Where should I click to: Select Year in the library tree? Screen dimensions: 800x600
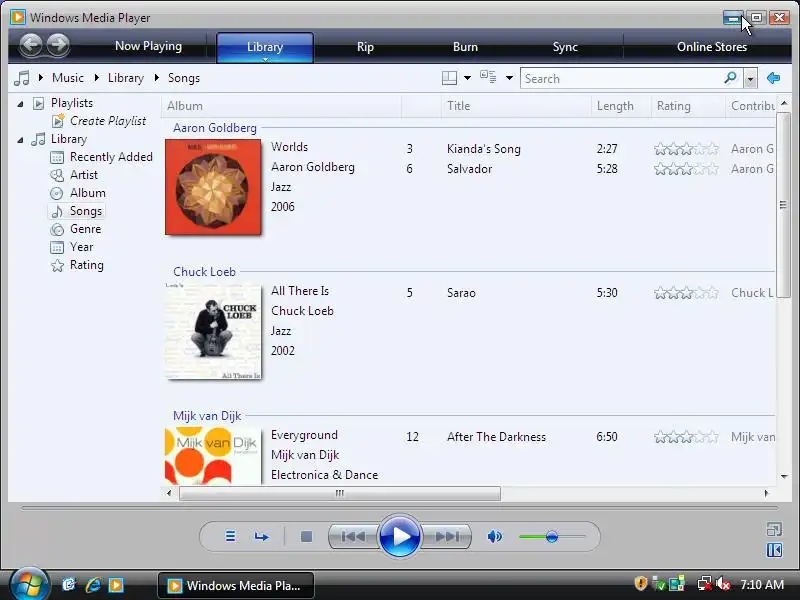pyautogui.click(x=82, y=247)
